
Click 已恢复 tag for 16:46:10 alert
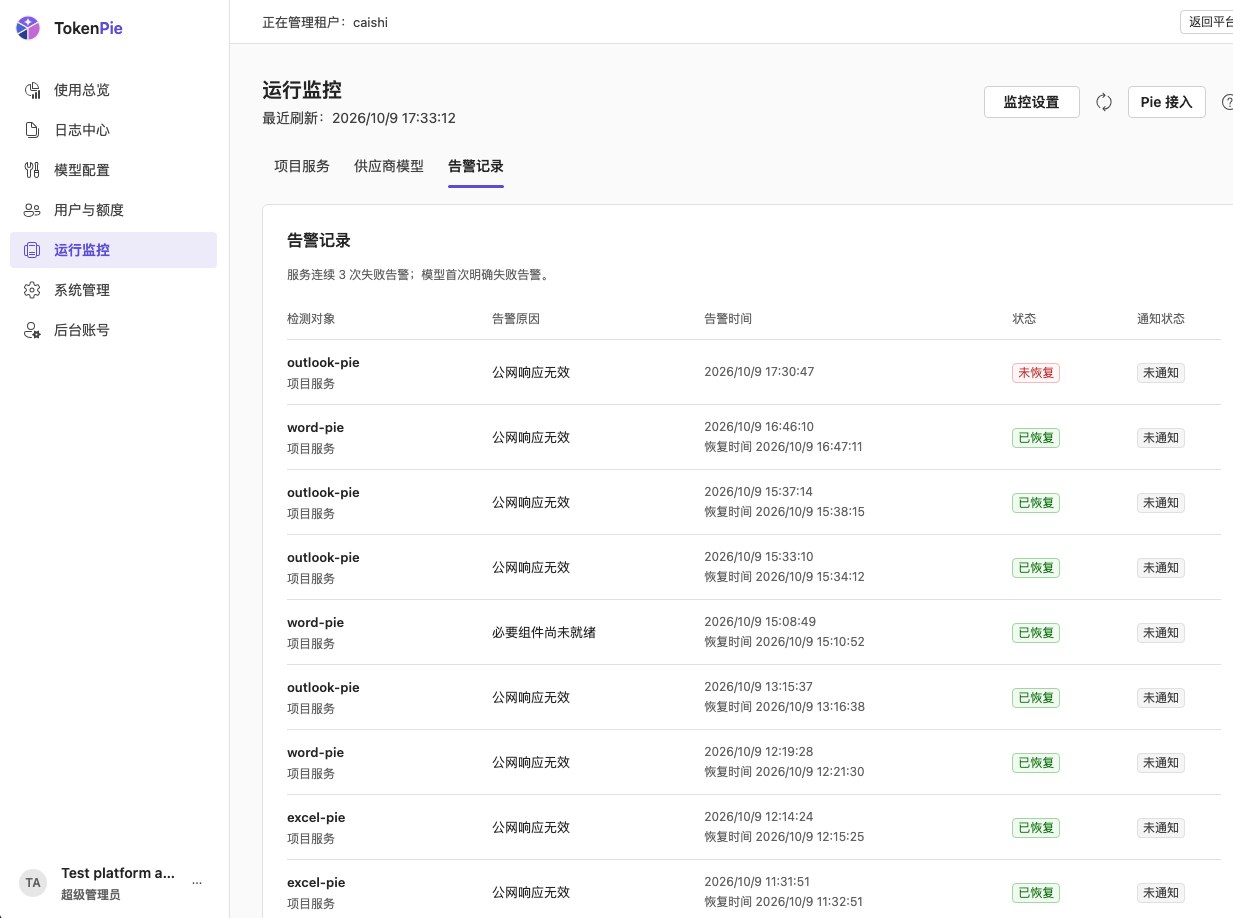click(1036, 437)
